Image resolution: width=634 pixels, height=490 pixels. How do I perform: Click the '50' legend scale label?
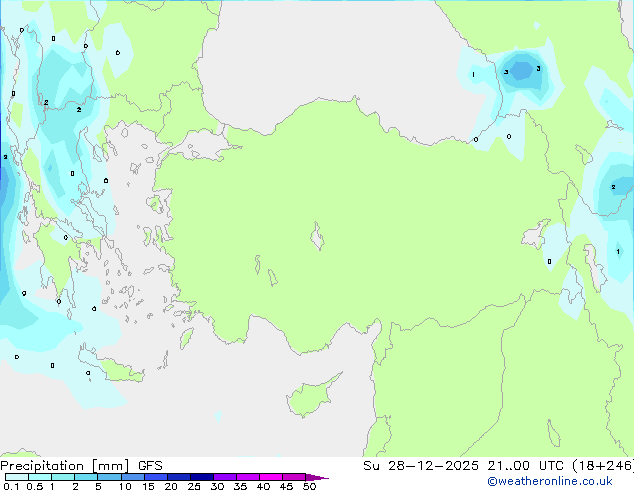309,486
